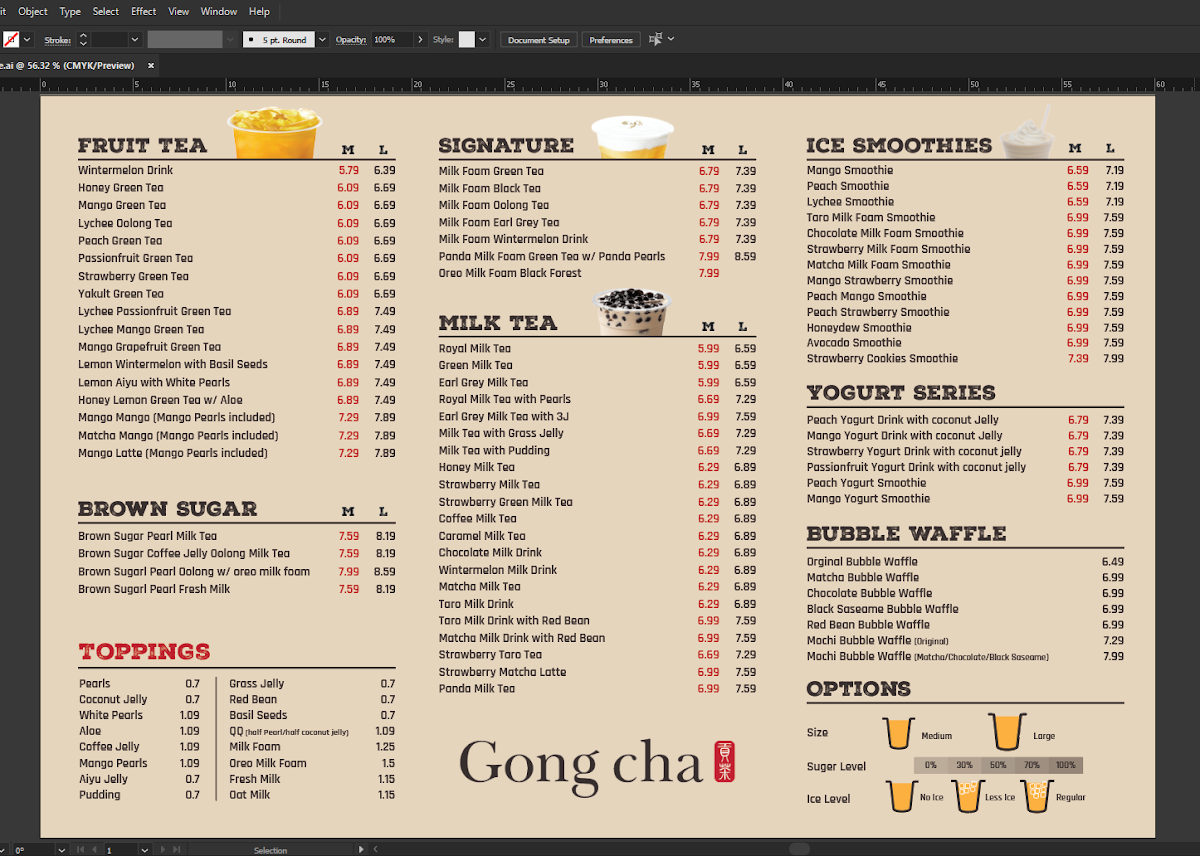Open the Window menu

point(219,12)
